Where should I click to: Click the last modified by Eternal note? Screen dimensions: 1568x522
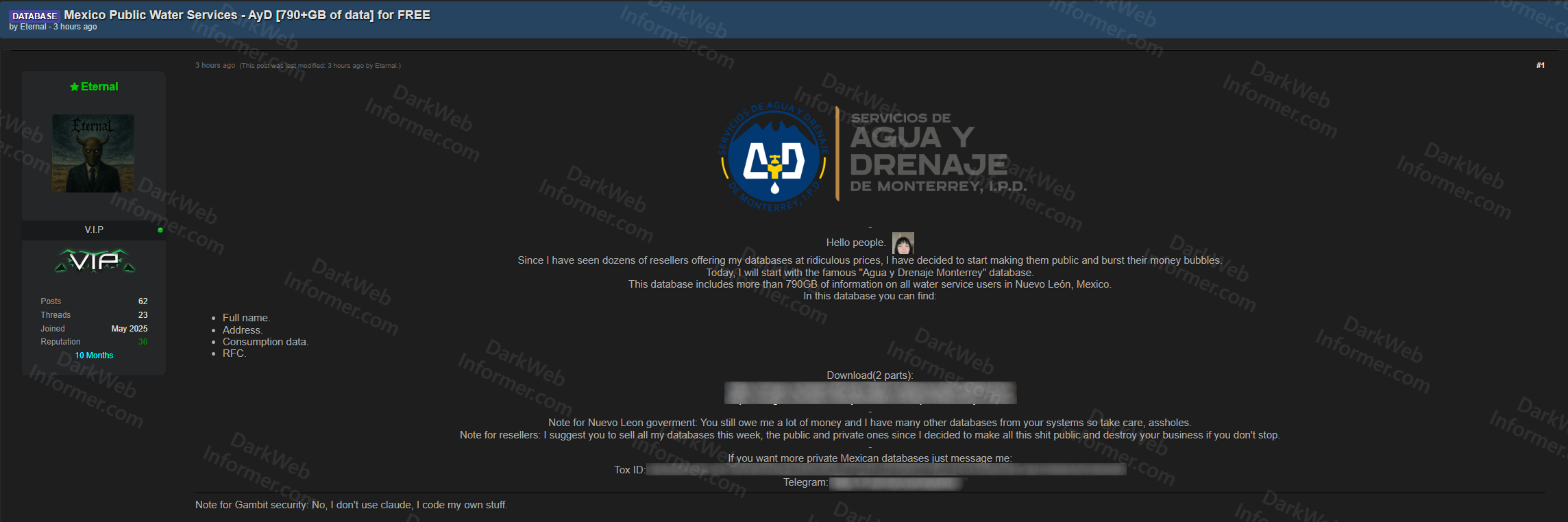(320, 66)
